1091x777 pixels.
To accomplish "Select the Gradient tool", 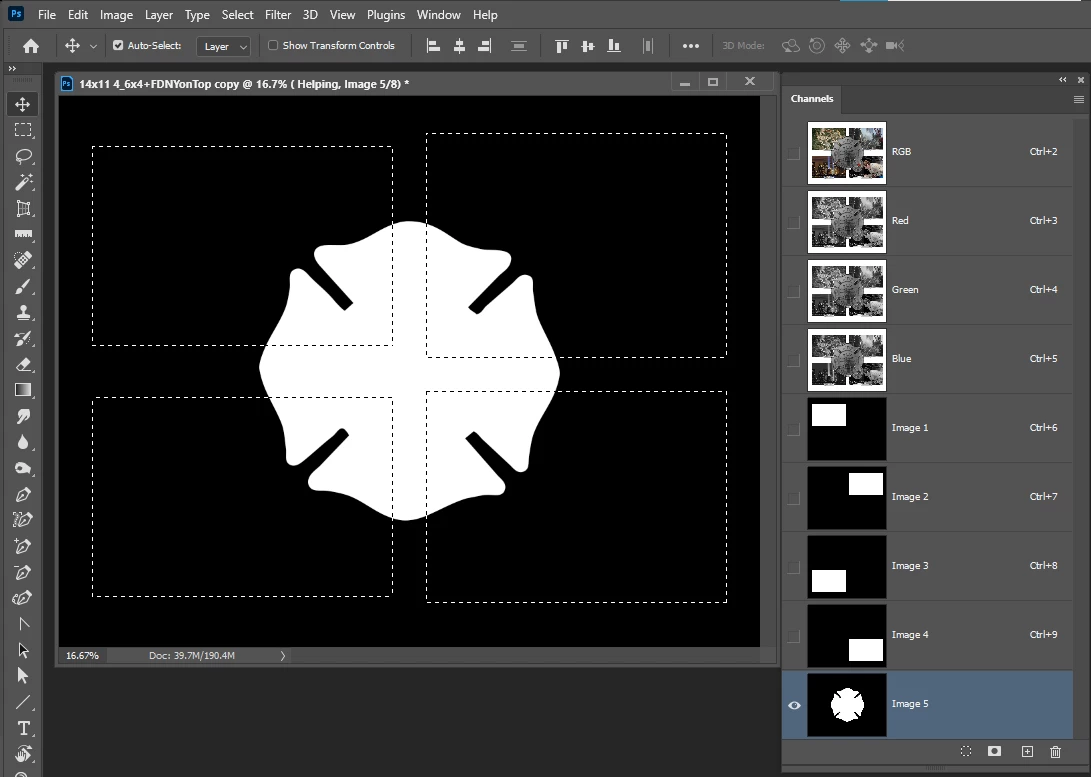I will 23,390.
